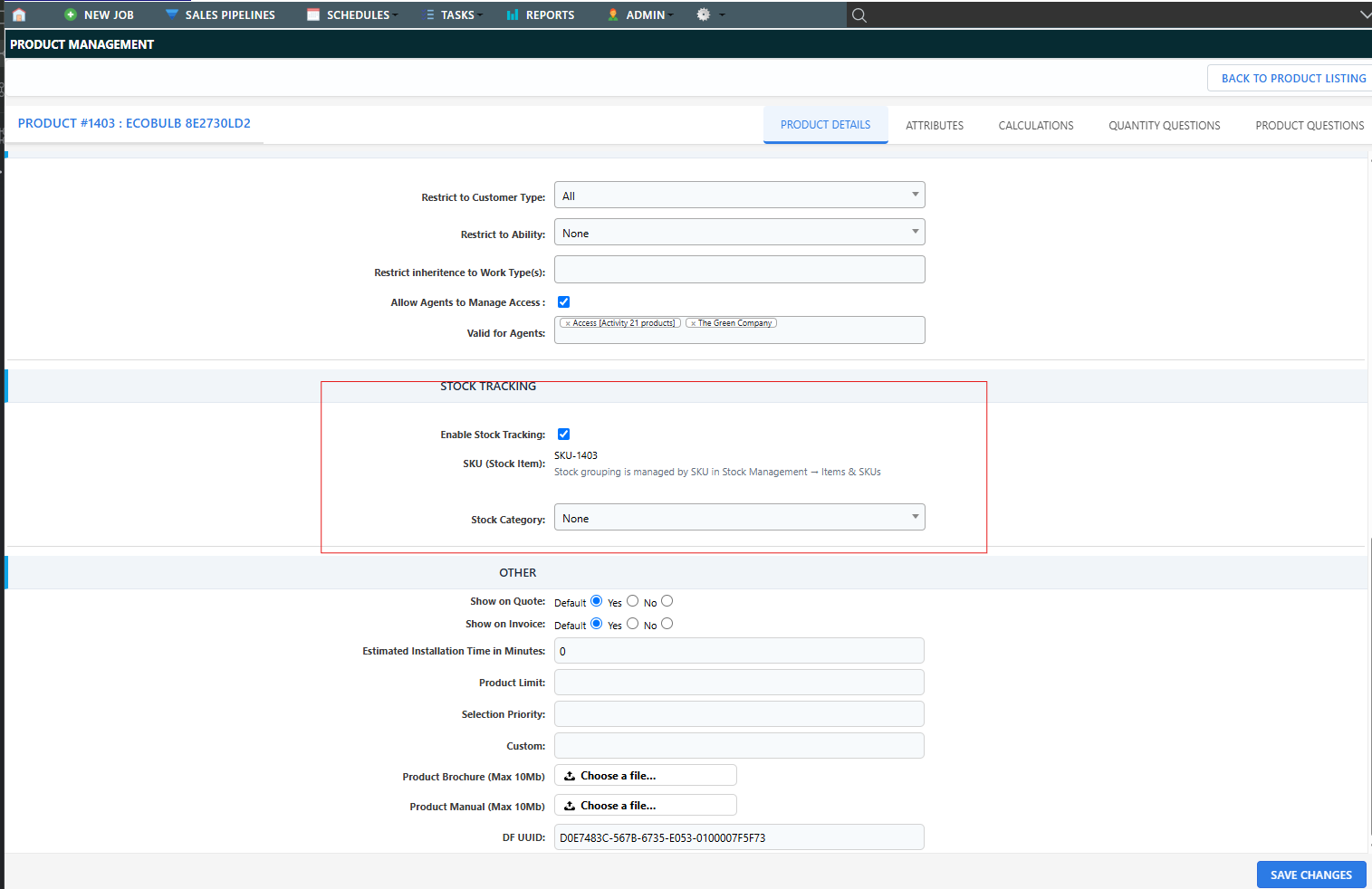Select Yes for Show on Invoice
Screen dimensions: 1372x889
[x=632, y=624]
